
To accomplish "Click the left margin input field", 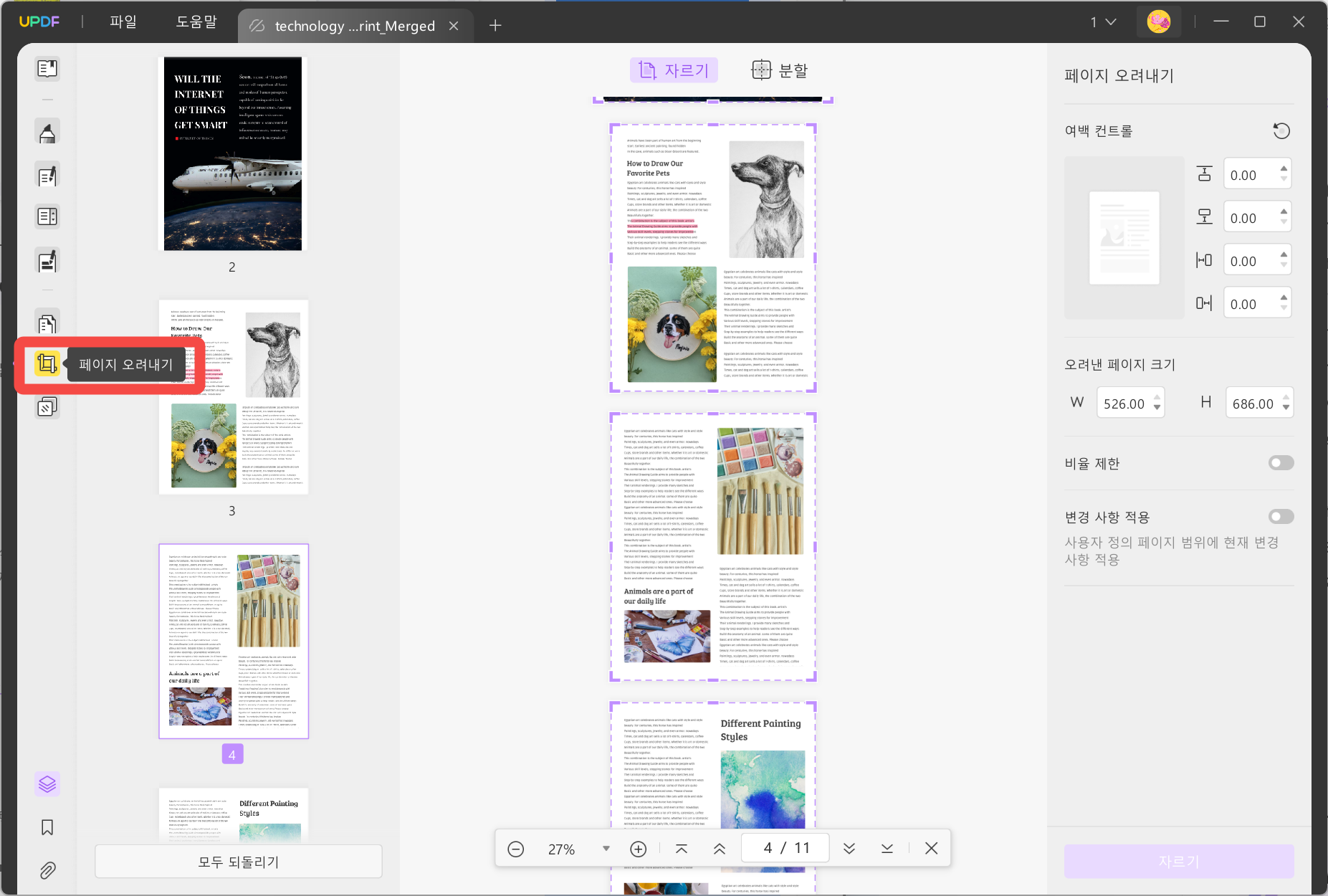I will point(1258,260).
